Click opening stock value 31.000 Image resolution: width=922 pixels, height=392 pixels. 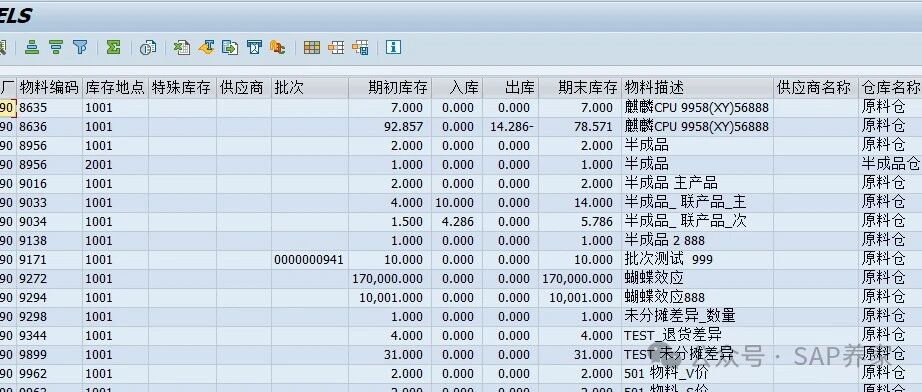coord(389,355)
